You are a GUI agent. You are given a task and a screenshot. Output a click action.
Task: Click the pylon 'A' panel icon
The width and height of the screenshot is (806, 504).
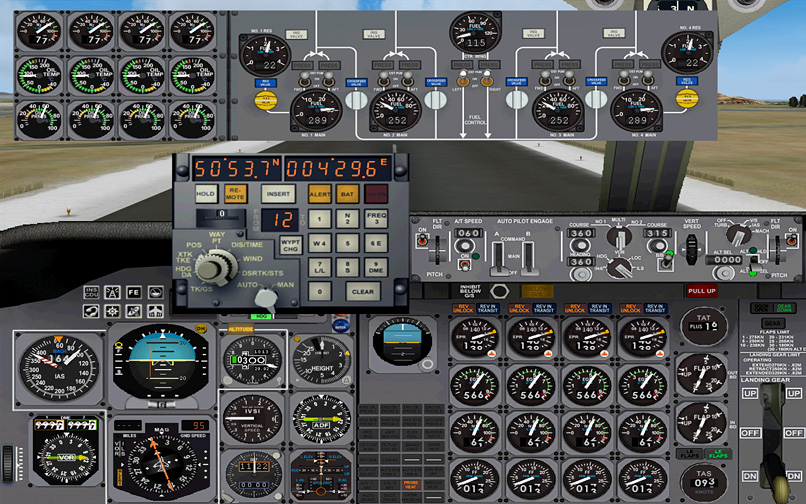(112, 292)
